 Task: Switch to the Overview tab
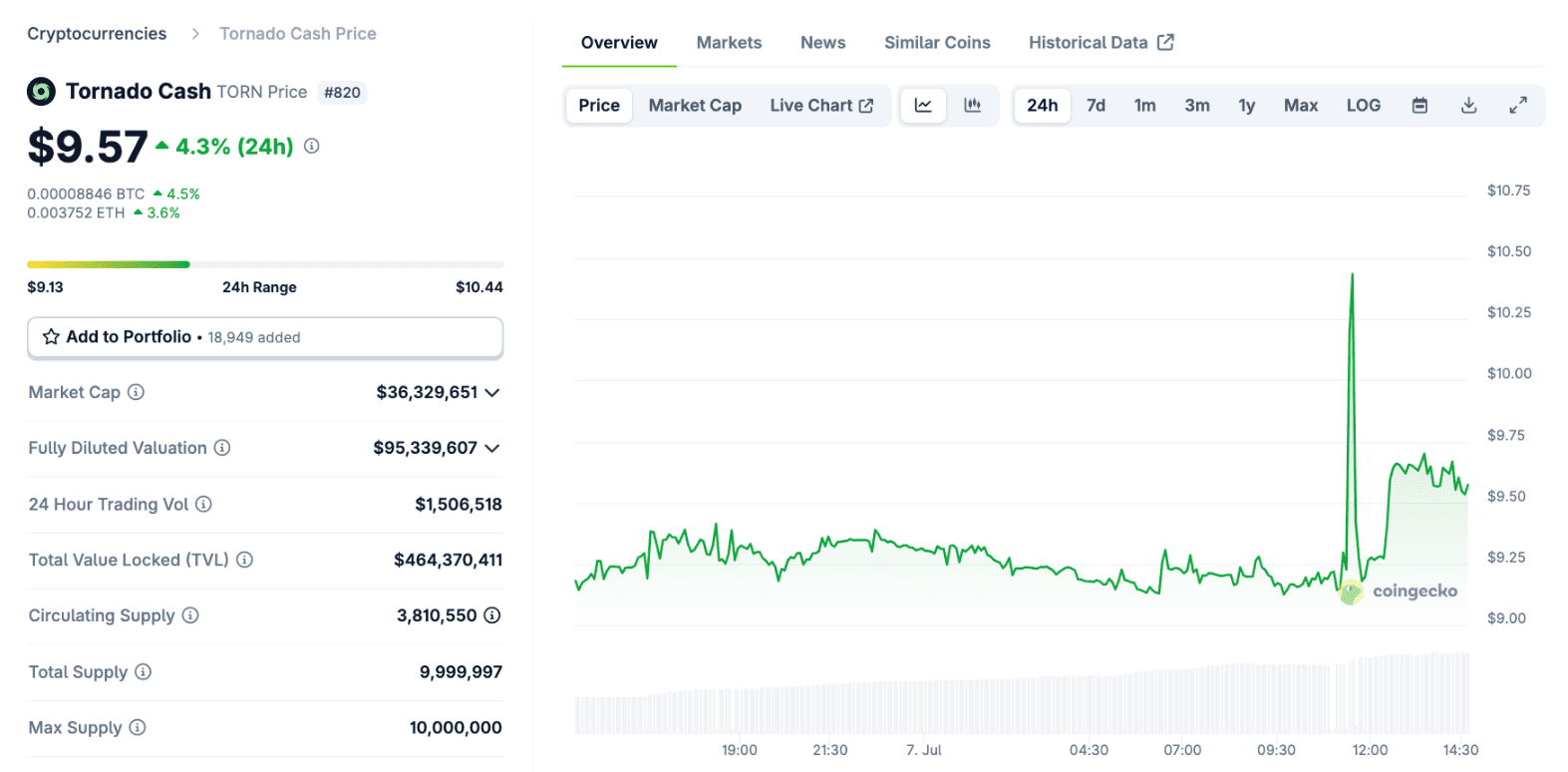[619, 43]
